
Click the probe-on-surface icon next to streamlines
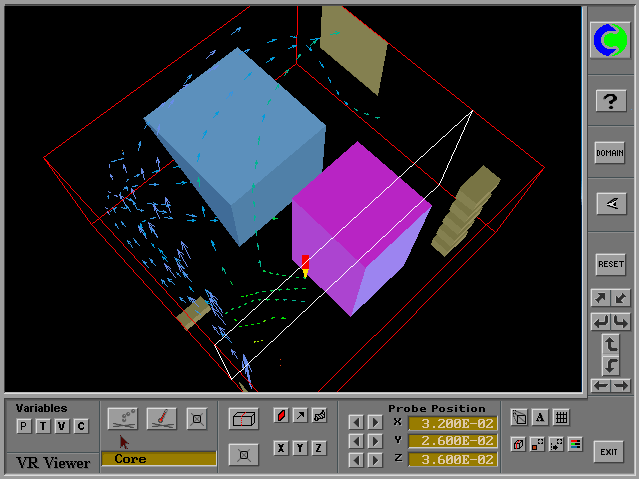point(162,418)
